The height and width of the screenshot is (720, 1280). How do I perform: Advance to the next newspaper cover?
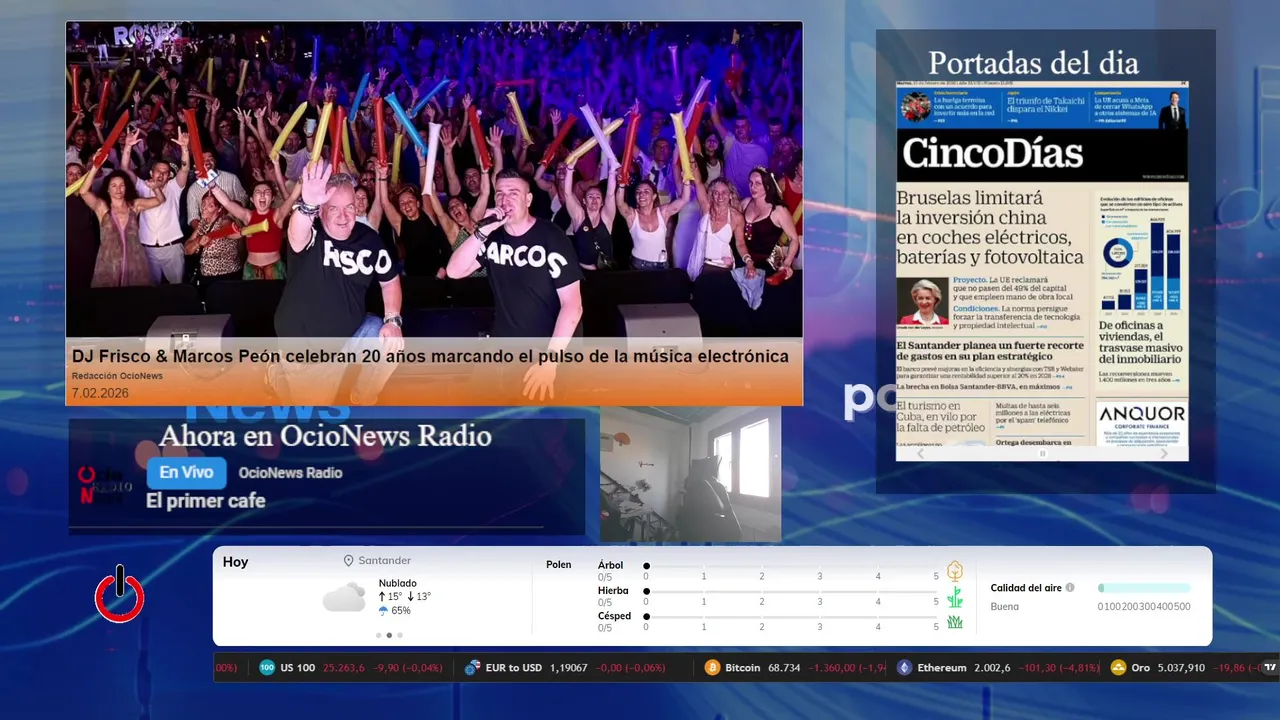[x=1163, y=453]
